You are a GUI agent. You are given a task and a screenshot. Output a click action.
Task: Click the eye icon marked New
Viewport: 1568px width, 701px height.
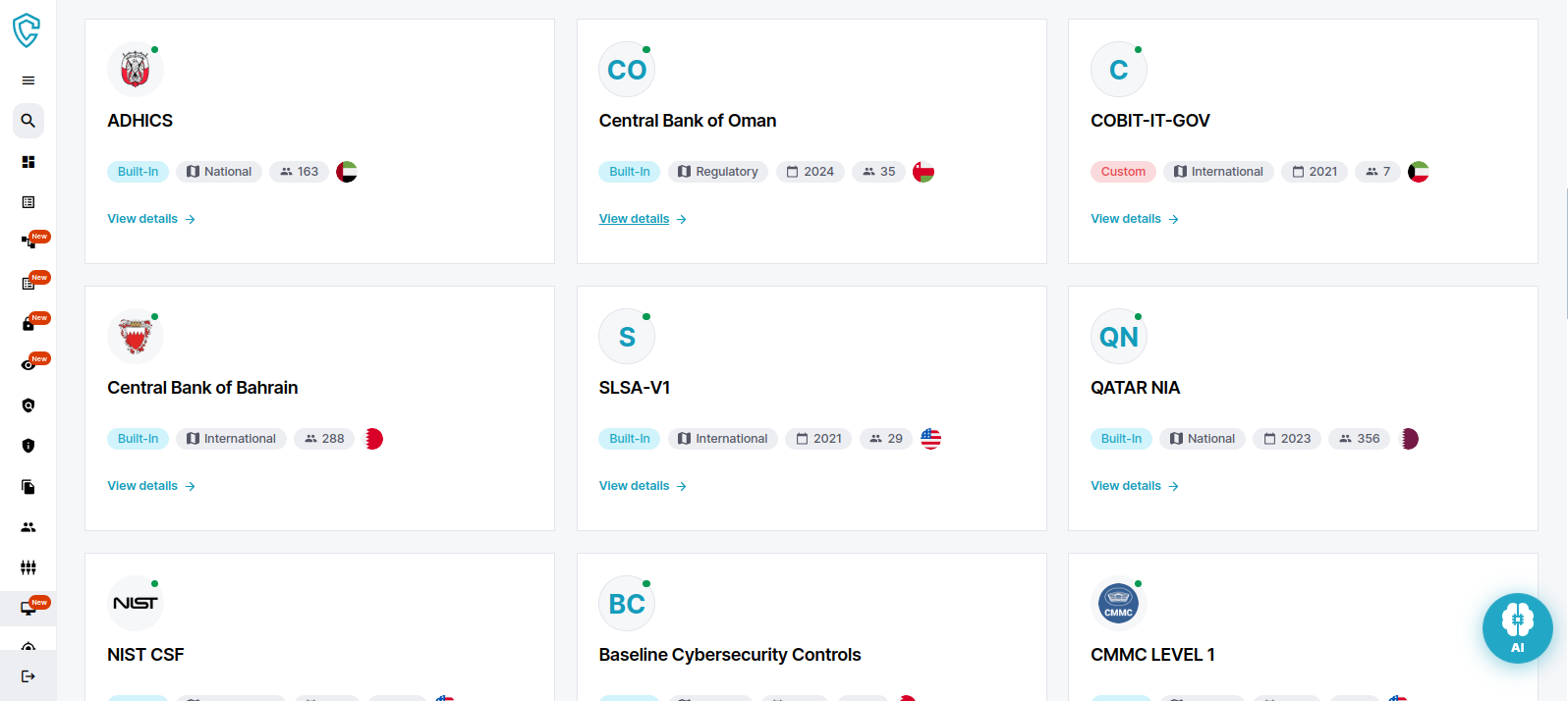pos(28,365)
